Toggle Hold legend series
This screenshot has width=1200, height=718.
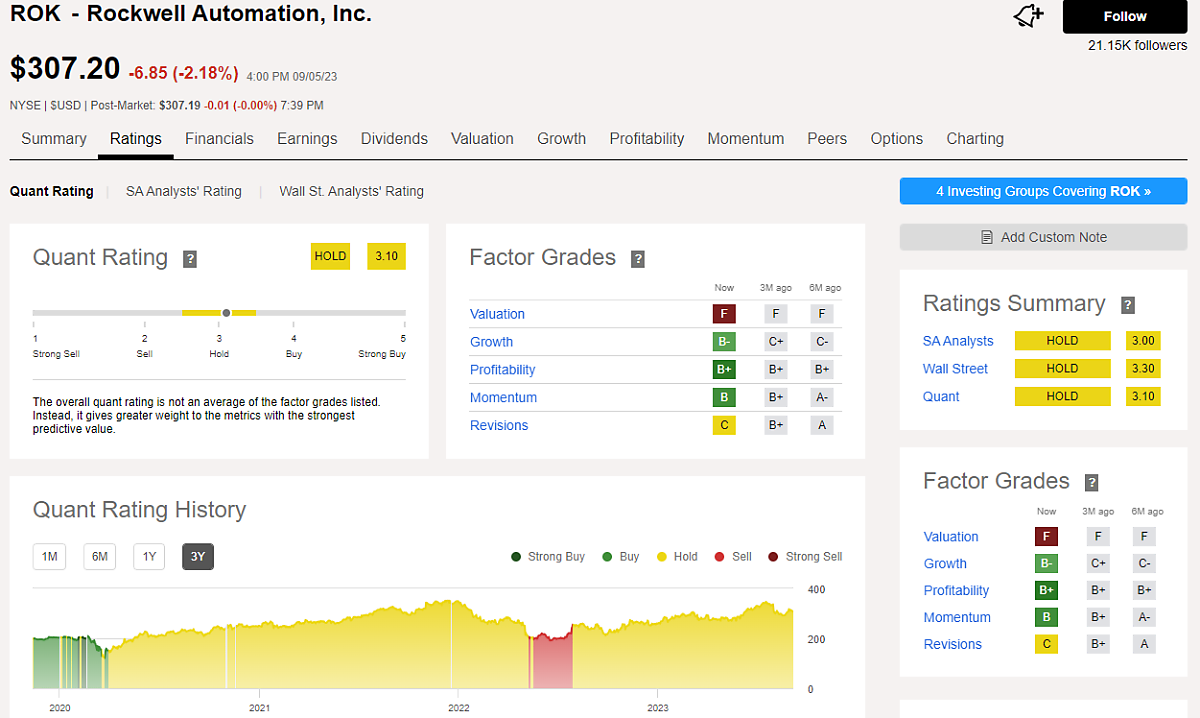(677, 557)
